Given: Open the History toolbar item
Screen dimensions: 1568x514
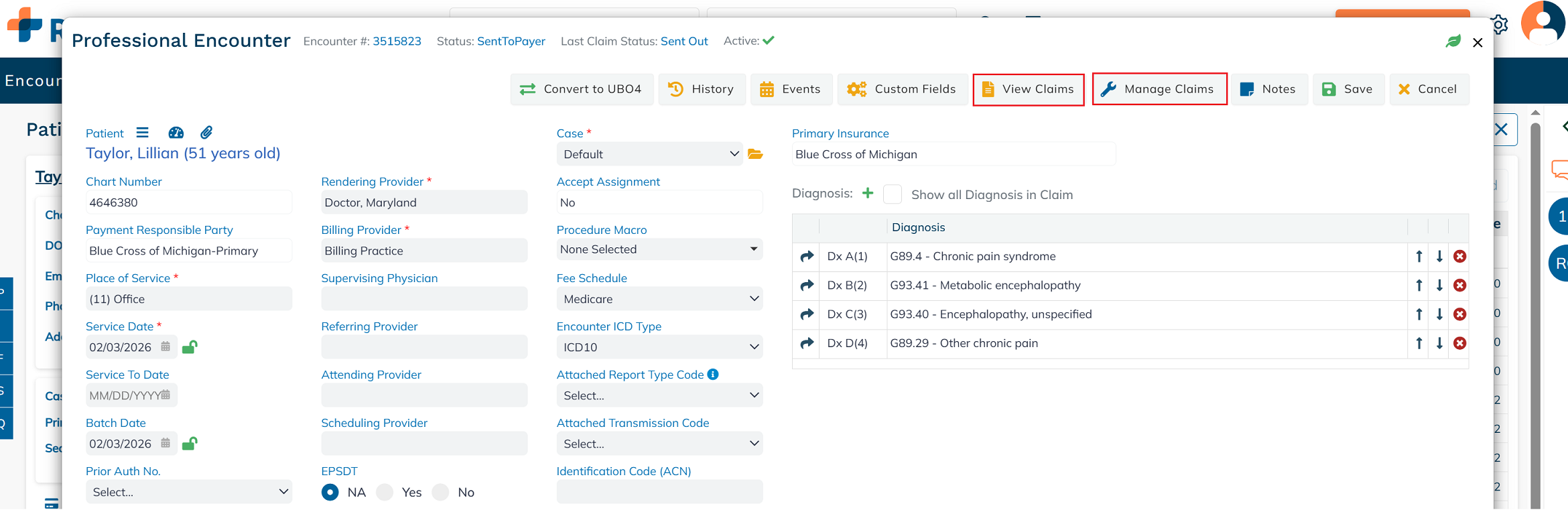Looking at the screenshot, I should (x=701, y=89).
